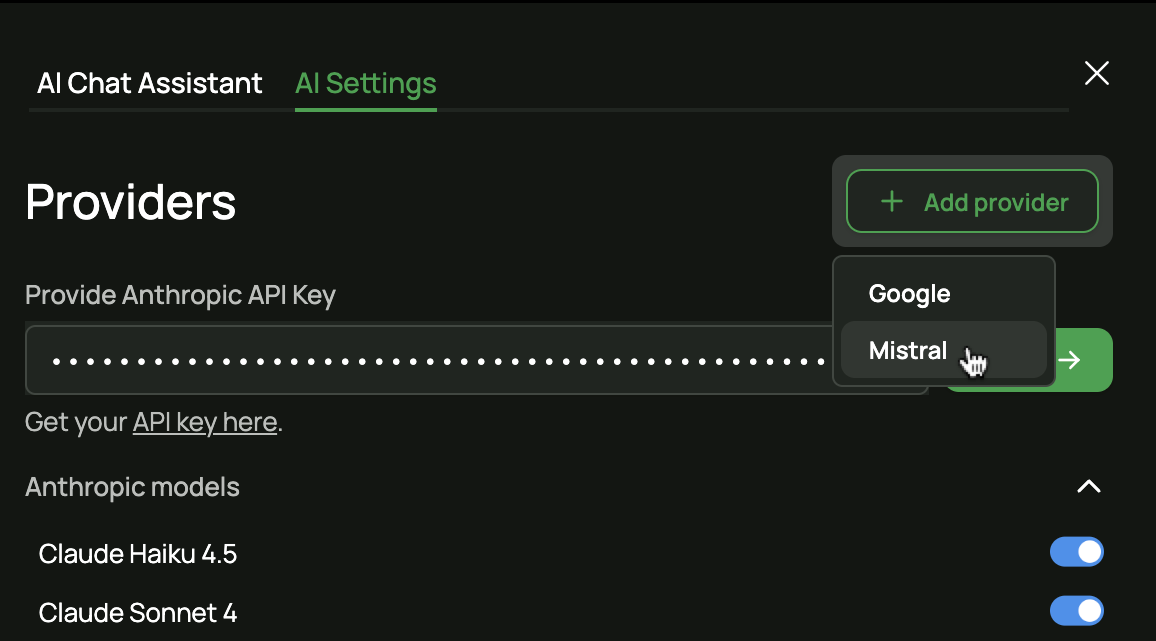Switch to the AI Chat Assistant tab
The image size is (1156, 641).
click(x=150, y=83)
